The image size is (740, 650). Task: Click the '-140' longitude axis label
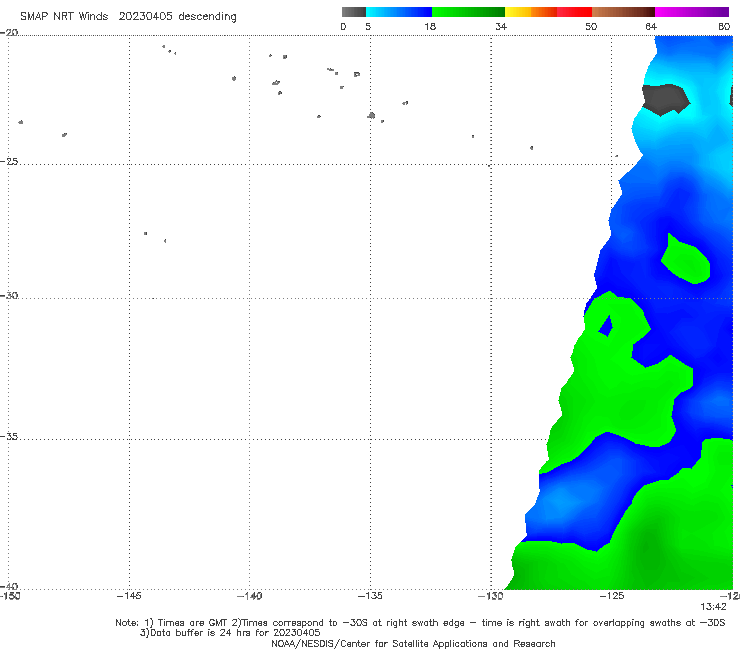tap(249, 596)
